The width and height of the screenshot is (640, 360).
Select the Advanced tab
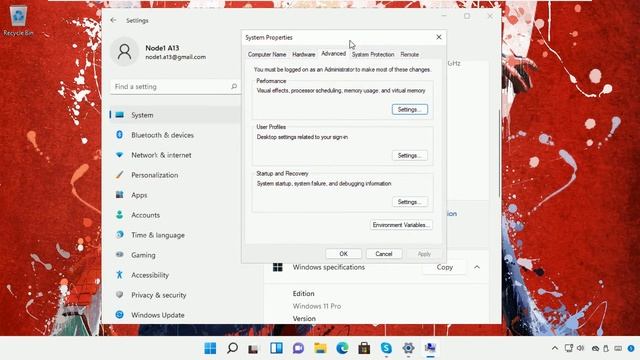pos(333,54)
